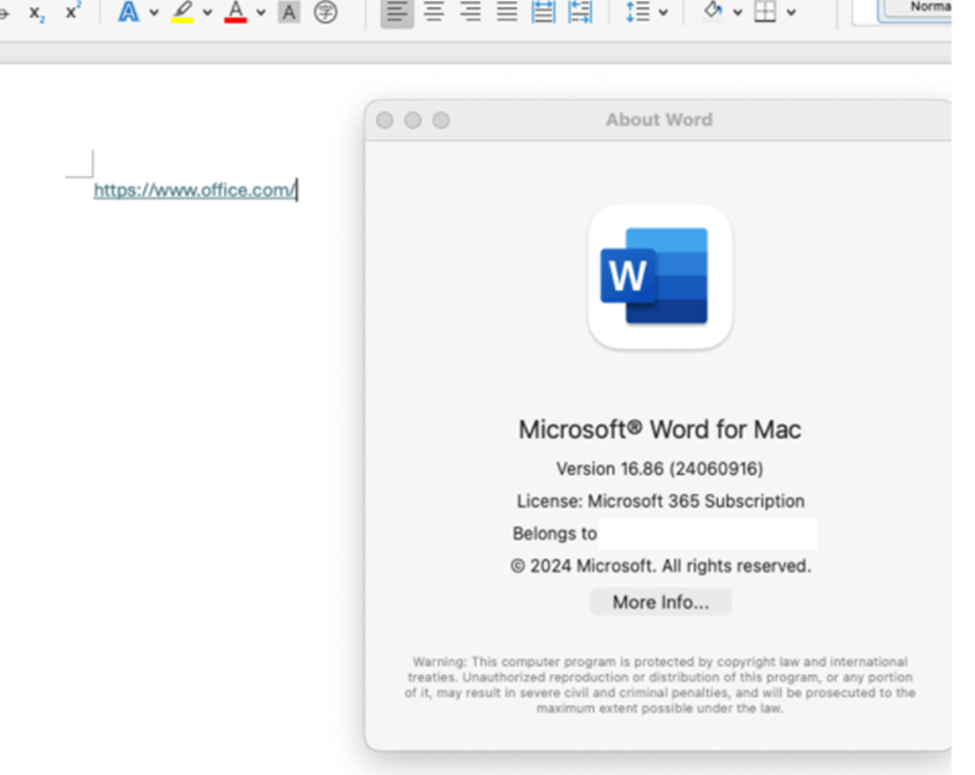975x775 pixels.
Task: Justify the text
Action: tap(507, 12)
